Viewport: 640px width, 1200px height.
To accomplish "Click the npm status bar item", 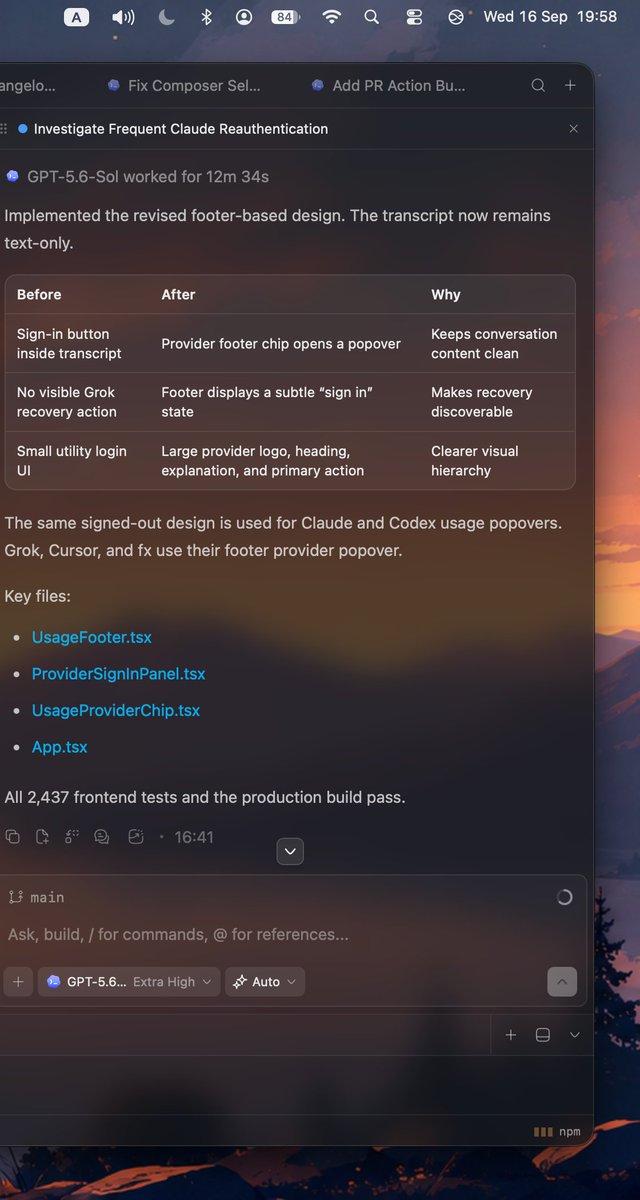I will tap(557, 1132).
